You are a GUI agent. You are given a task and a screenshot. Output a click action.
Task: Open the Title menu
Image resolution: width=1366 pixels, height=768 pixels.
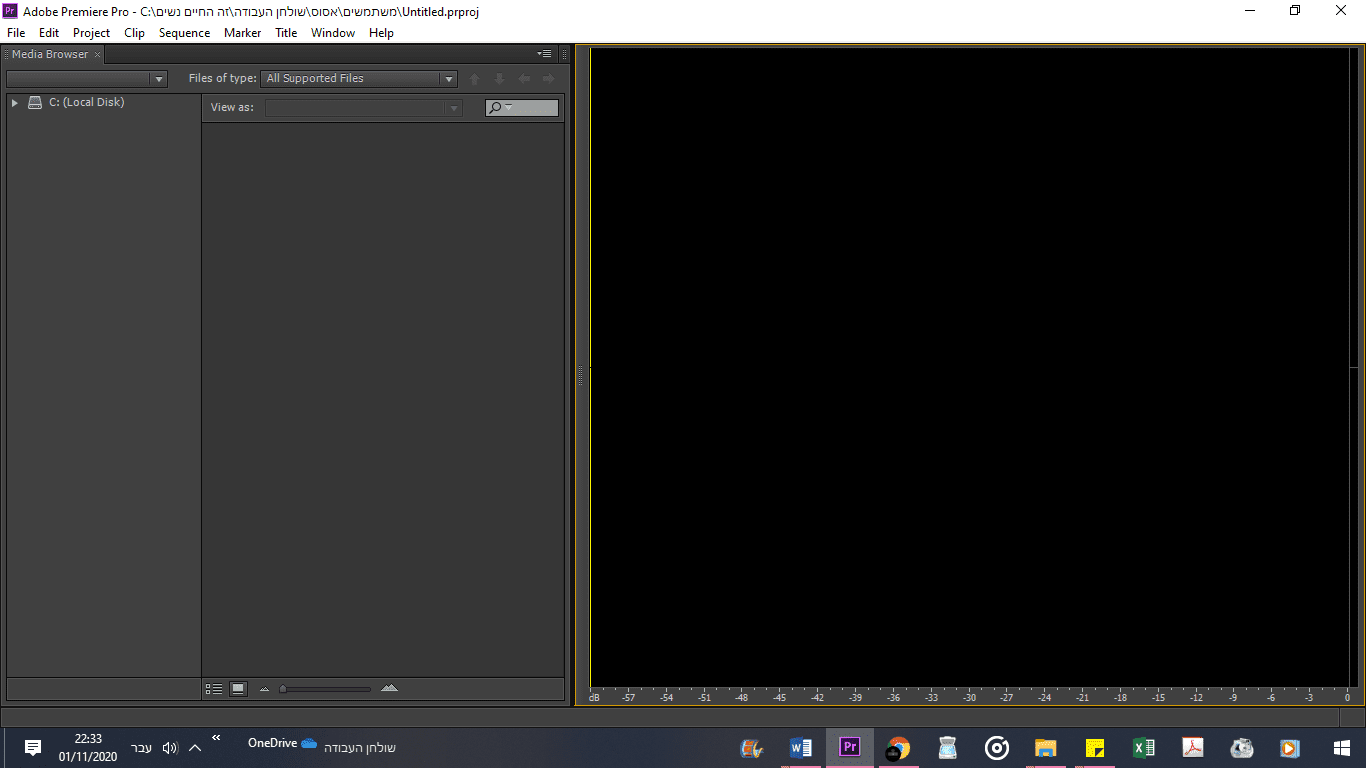[286, 33]
